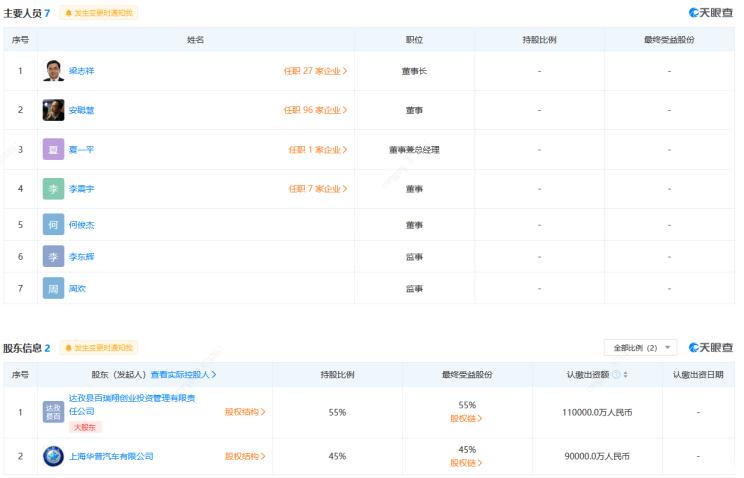Click 梁志祥's profile photo
744x478 pixels.
click(53, 71)
